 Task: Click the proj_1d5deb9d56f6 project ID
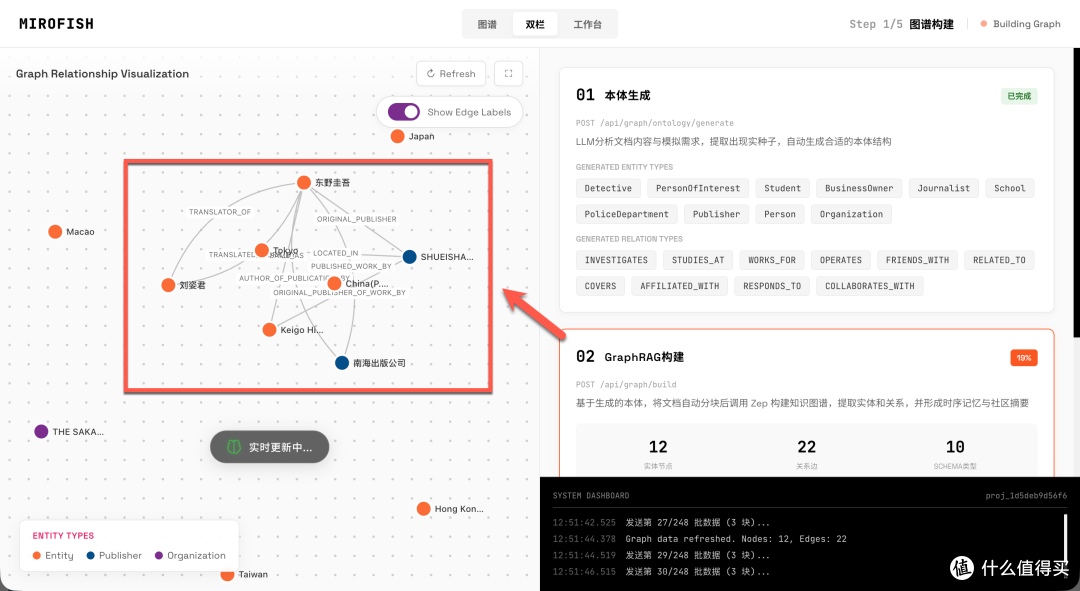tap(1026, 496)
